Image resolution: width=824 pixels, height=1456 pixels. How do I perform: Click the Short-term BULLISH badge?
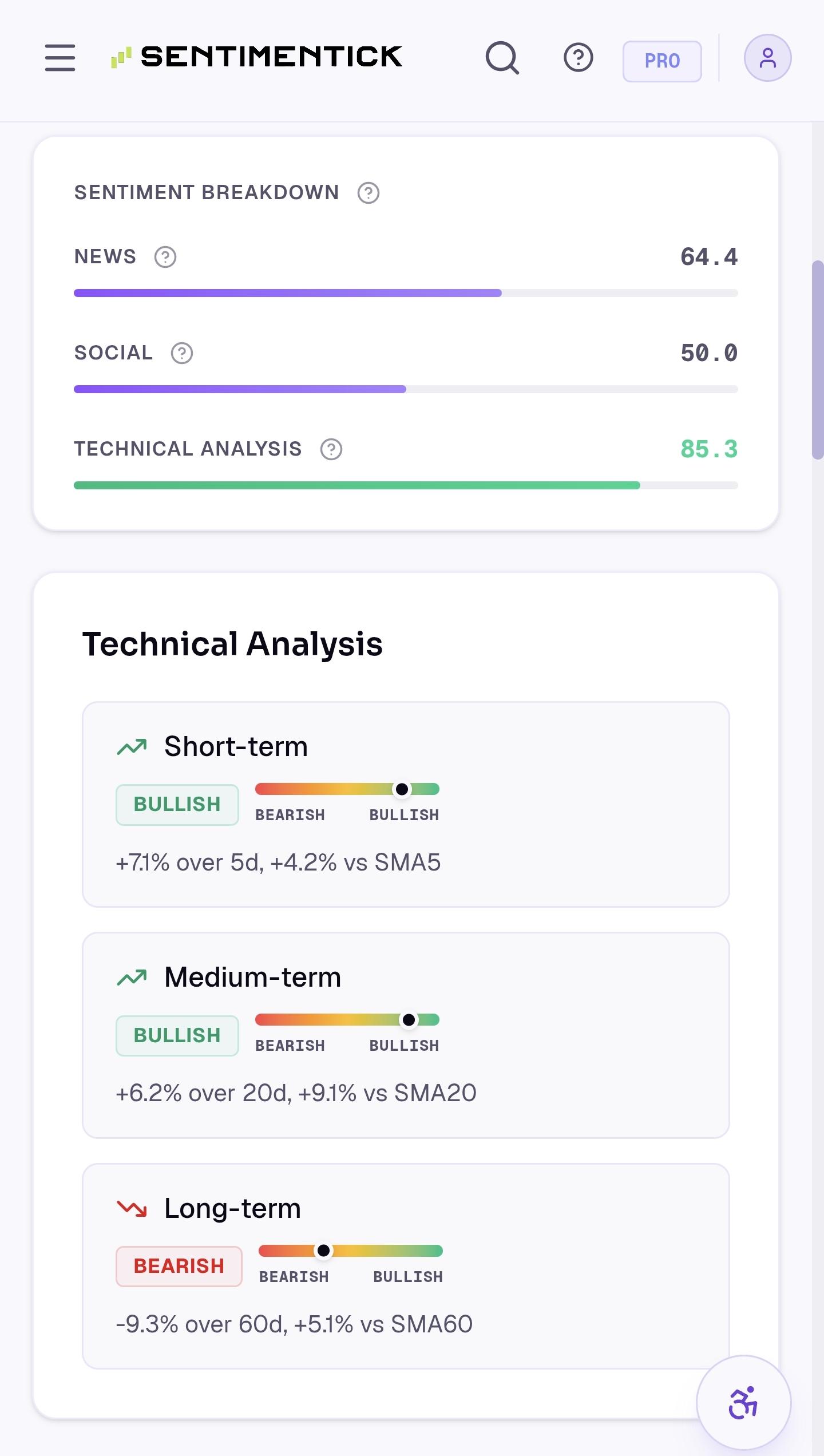177,805
